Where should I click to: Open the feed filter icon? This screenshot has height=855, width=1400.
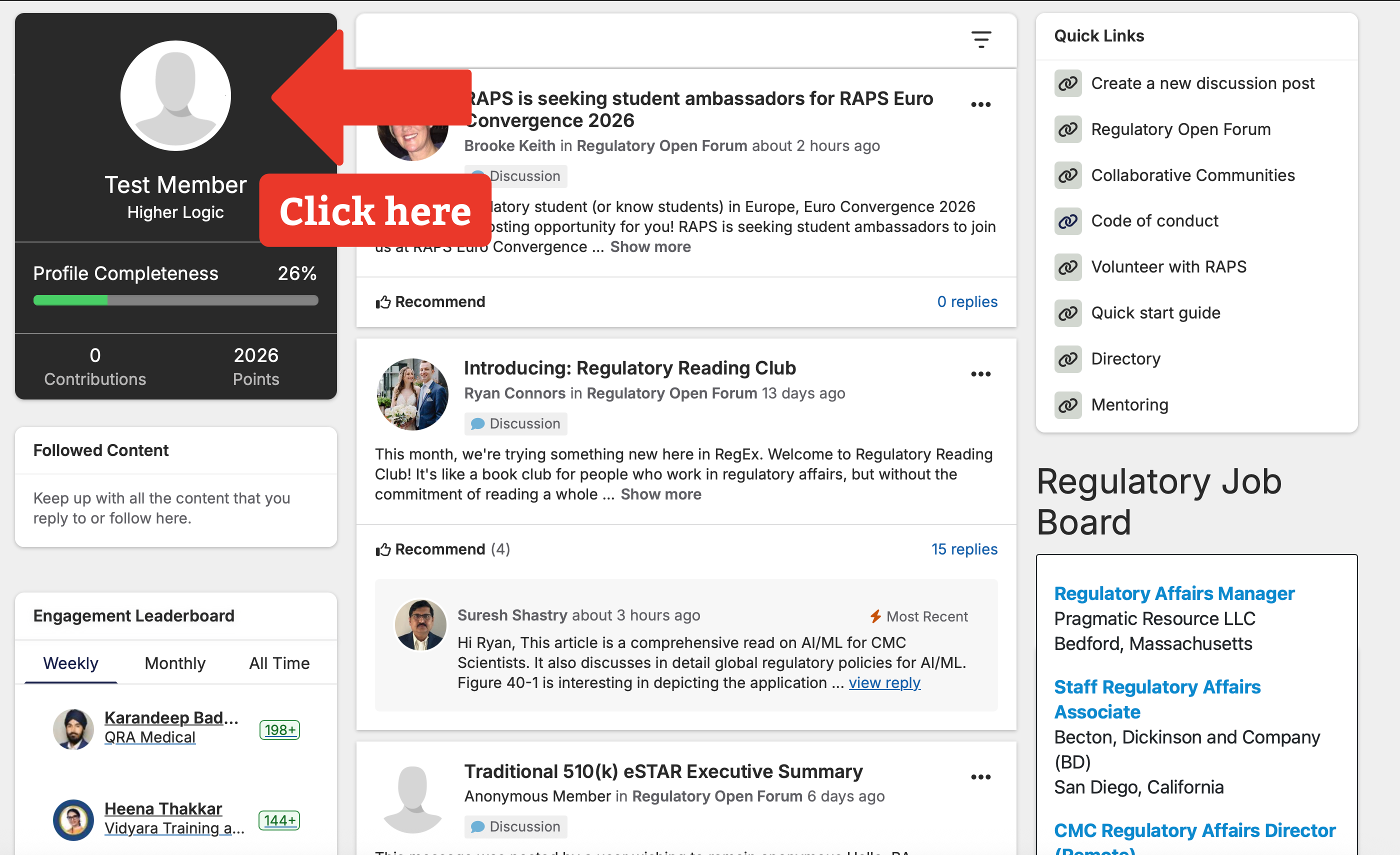(x=980, y=39)
